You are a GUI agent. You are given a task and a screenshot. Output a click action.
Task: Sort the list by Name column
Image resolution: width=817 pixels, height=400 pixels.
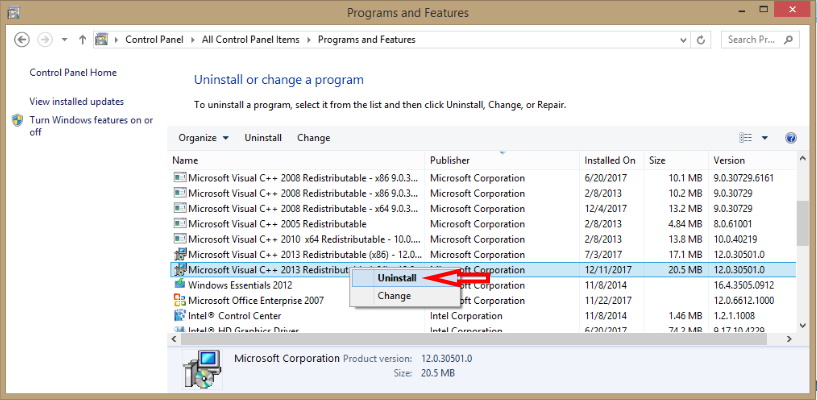pyautogui.click(x=296, y=160)
